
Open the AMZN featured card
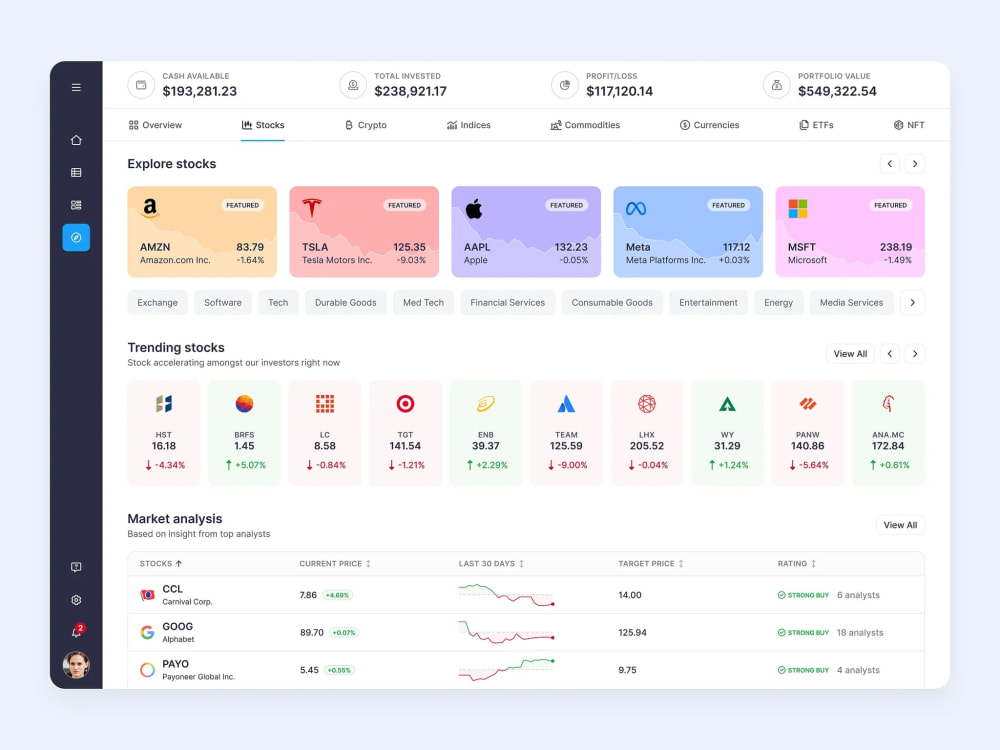202,232
